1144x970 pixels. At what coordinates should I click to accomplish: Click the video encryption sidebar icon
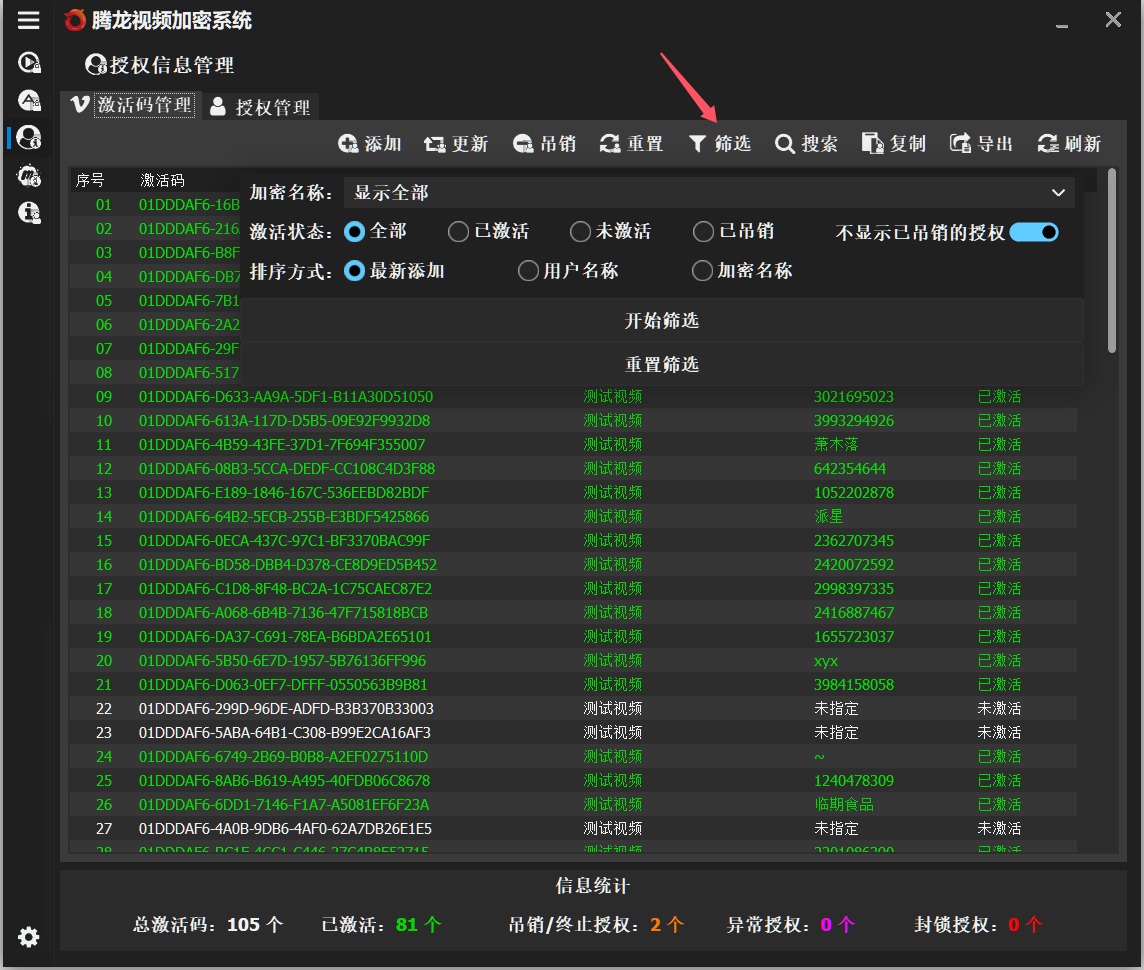[28, 63]
